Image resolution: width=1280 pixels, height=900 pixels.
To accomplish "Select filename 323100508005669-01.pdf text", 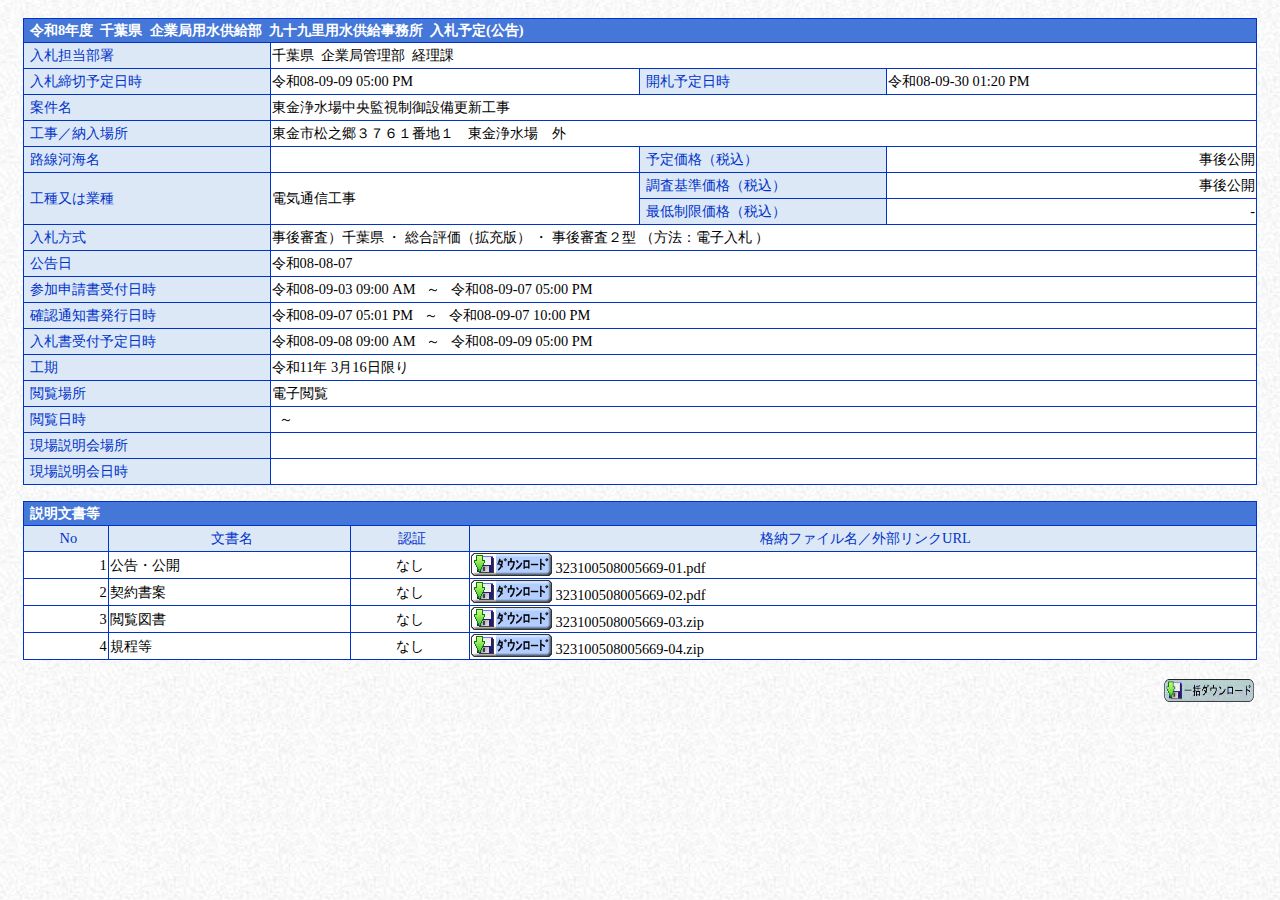I will [x=630, y=568].
